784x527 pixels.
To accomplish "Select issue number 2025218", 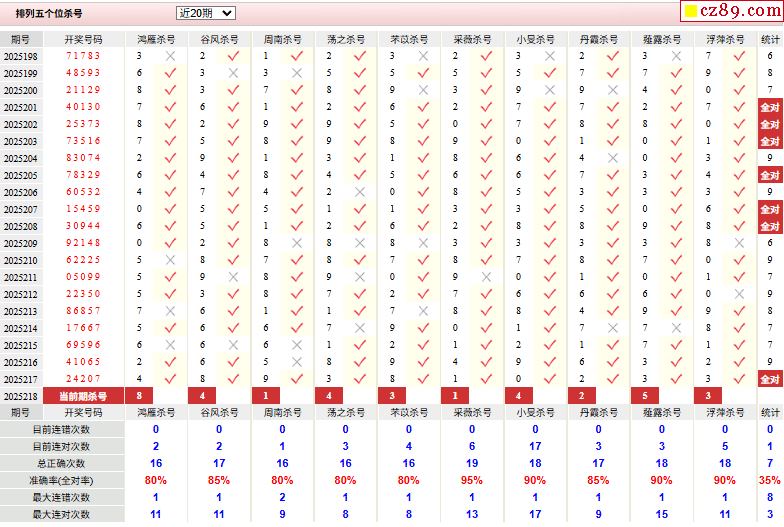I will click(x=20, y=396).
